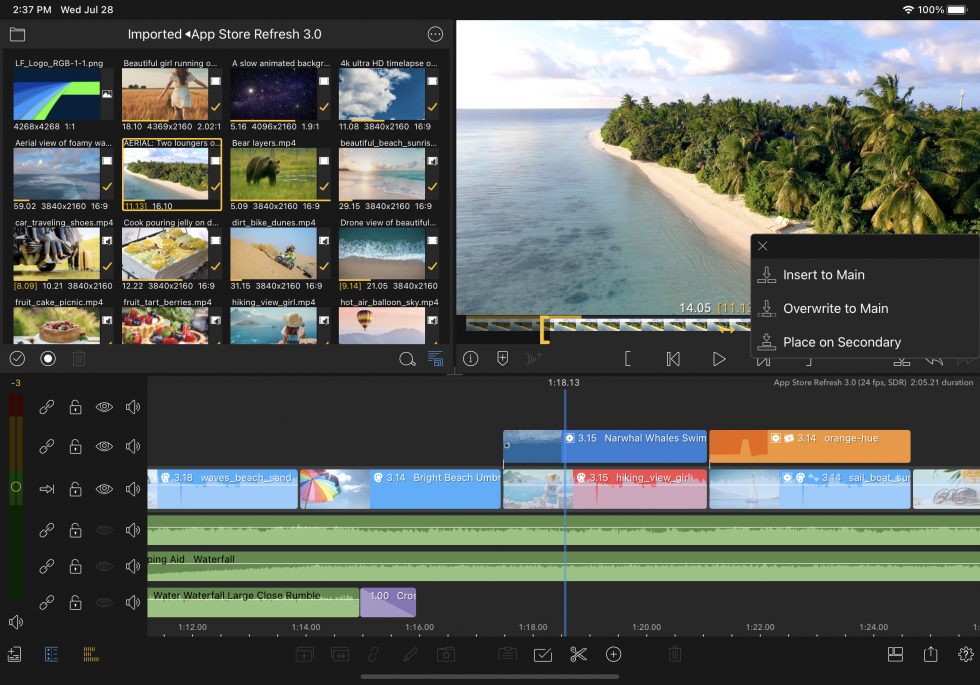Open the clip info icon below preview
Image resolution: width=980 pixels, height=685 pixels.
(470, 359)
